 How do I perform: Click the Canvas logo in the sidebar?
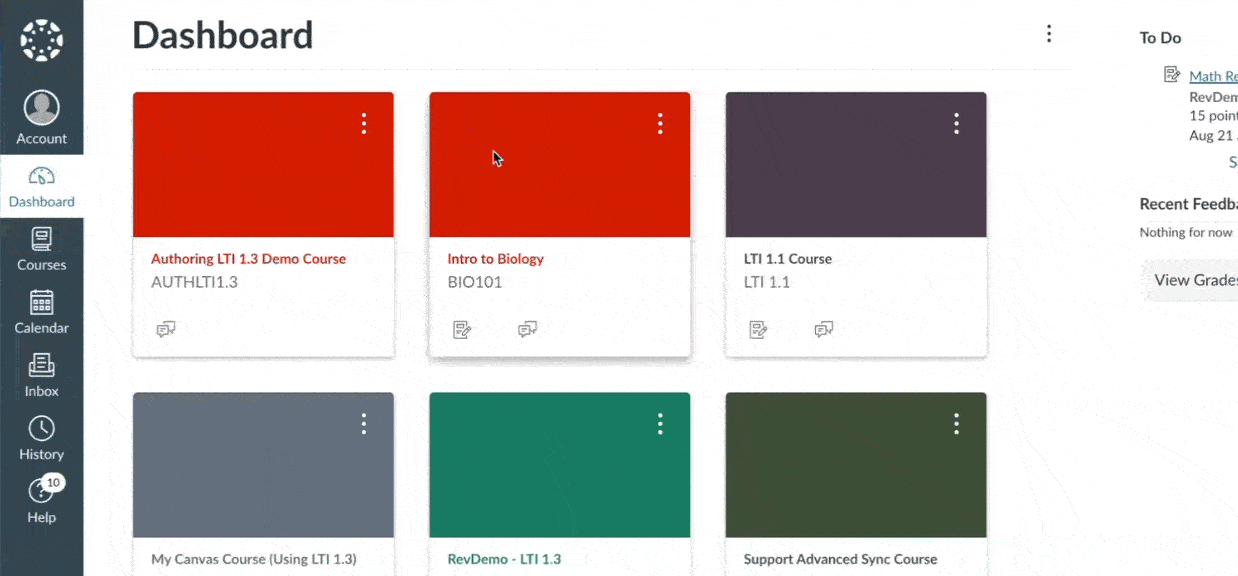click(x=41, y=41)
